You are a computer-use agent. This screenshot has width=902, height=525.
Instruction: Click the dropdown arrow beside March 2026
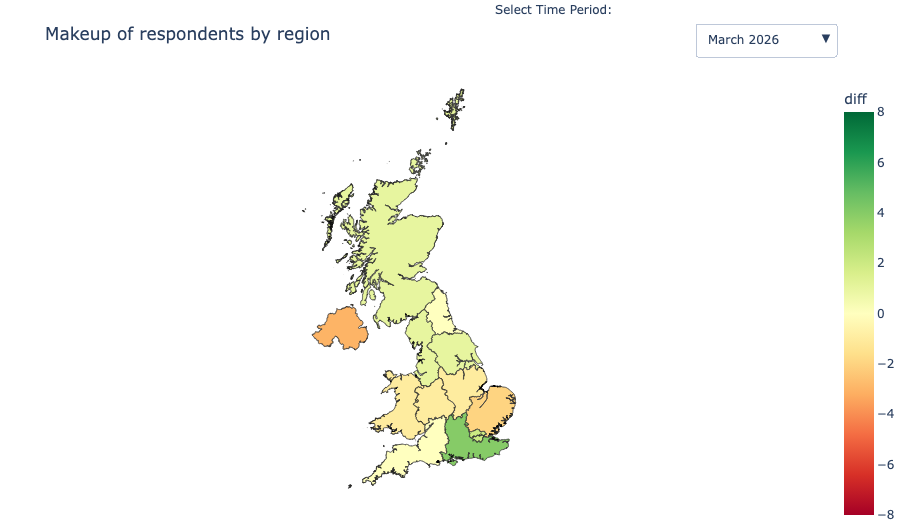[x=825, y=39]
